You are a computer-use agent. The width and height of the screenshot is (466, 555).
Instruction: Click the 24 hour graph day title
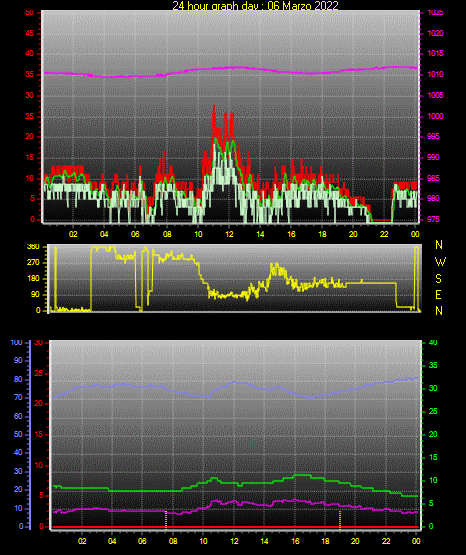[255, 6]
